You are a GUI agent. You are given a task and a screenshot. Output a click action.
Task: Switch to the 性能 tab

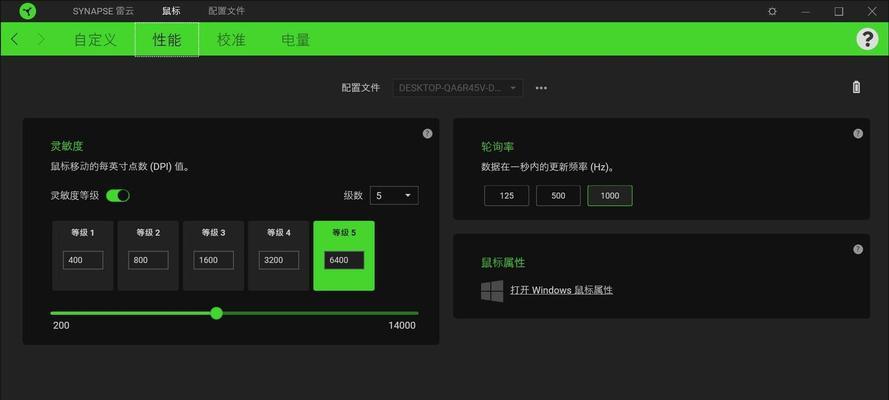click(167, 40)
